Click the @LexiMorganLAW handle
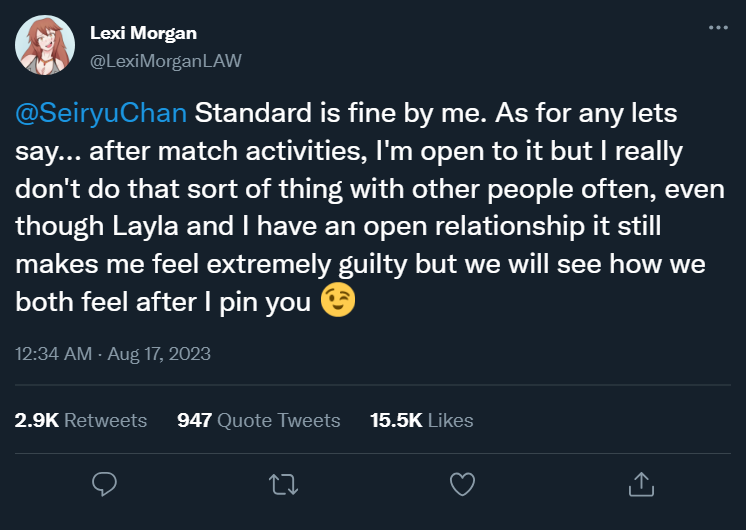Image resolution: width=746 pixels, height=530 pixels. click(x=166, y=60)
